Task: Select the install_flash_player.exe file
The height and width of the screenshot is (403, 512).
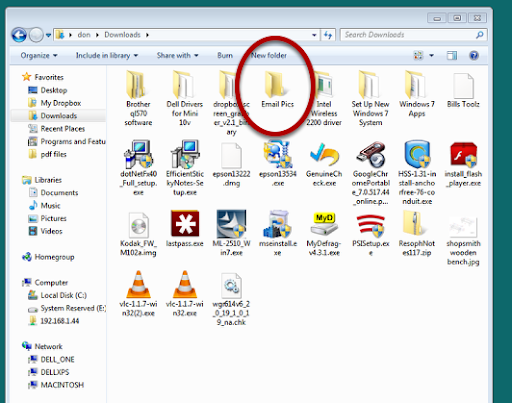Action: (463, 164)
